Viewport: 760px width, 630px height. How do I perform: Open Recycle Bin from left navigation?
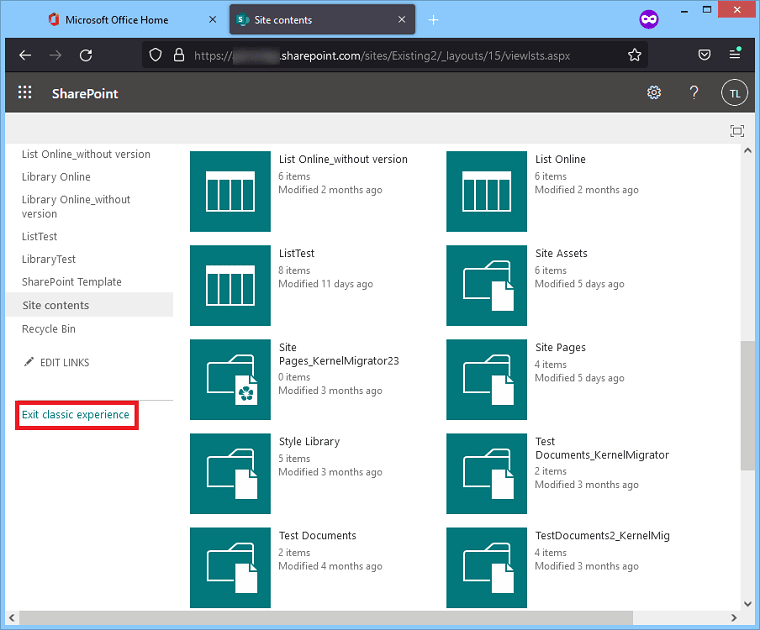click(48, 329)
